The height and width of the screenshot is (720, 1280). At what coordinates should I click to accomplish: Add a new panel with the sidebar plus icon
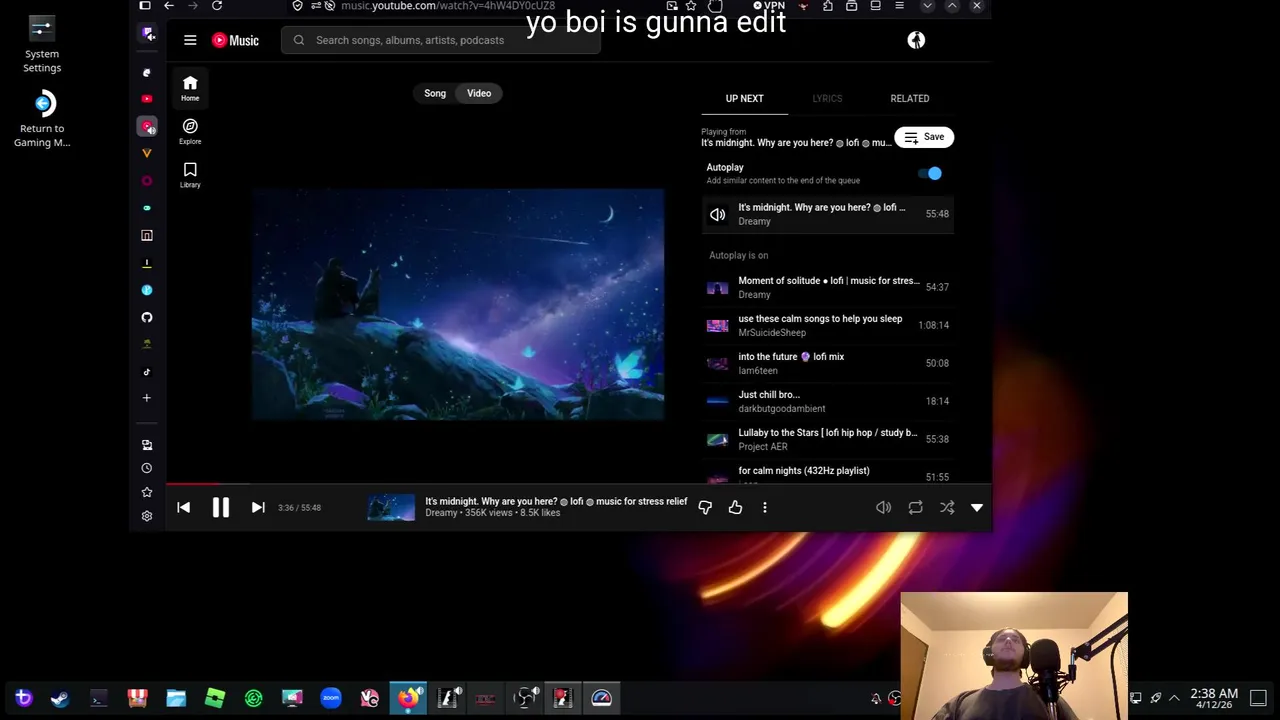click(x=147, y=398)
